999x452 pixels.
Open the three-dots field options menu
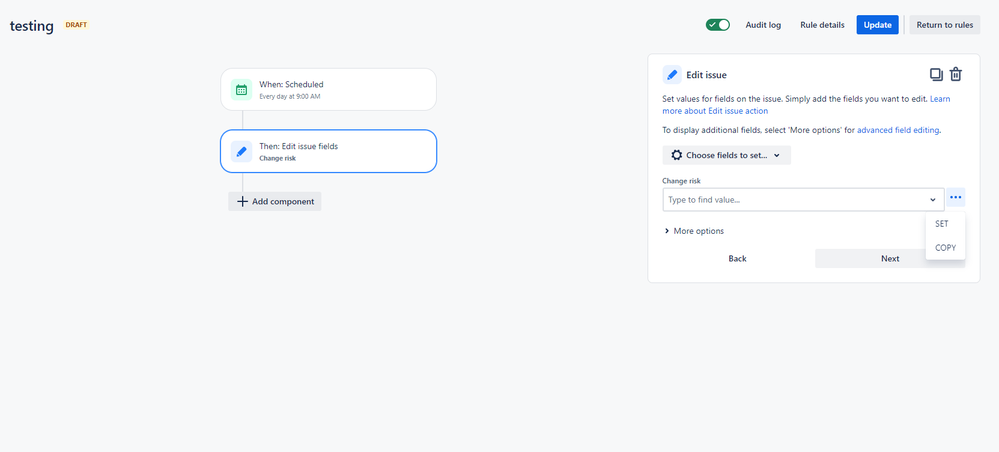[x=956, y=199]
